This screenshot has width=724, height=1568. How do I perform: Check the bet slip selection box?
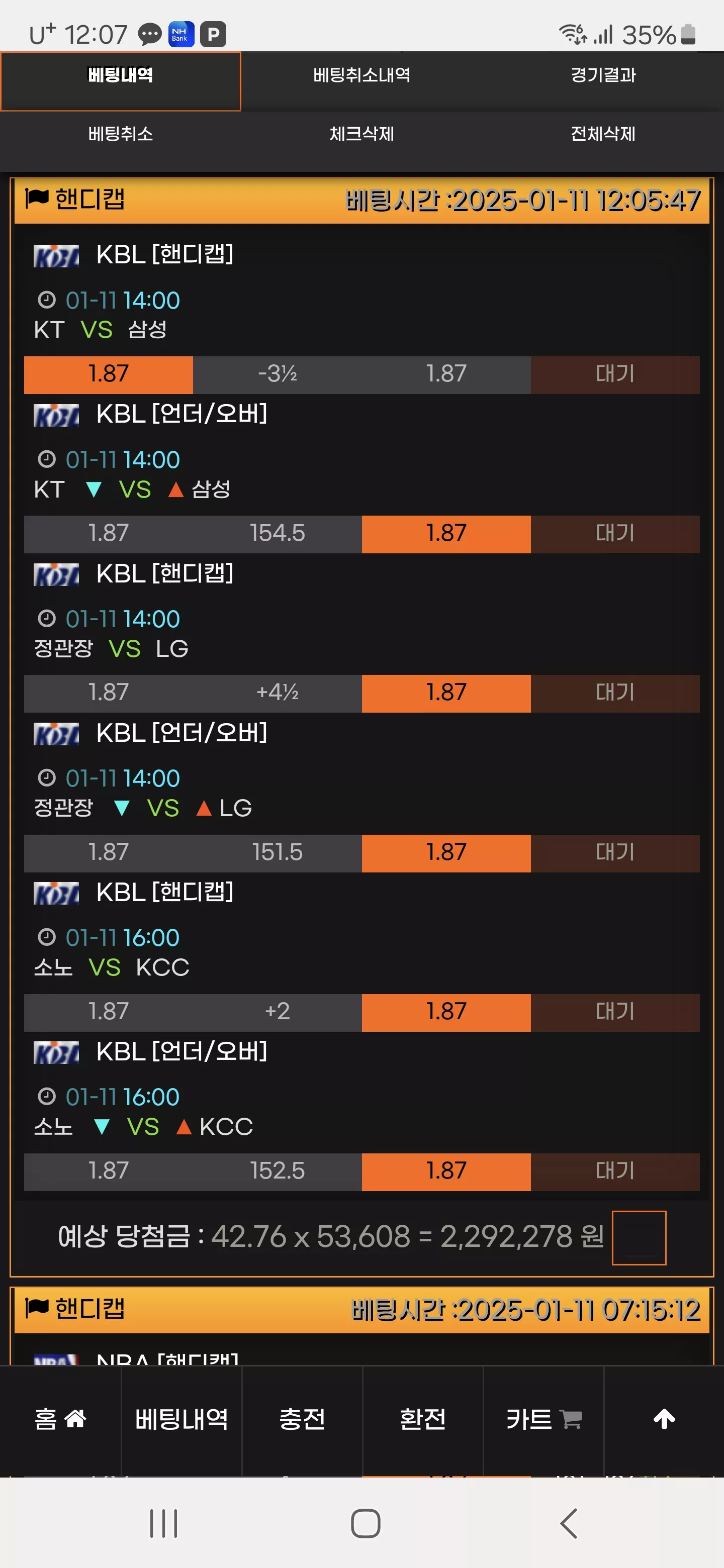click(x=639, y=1237)
